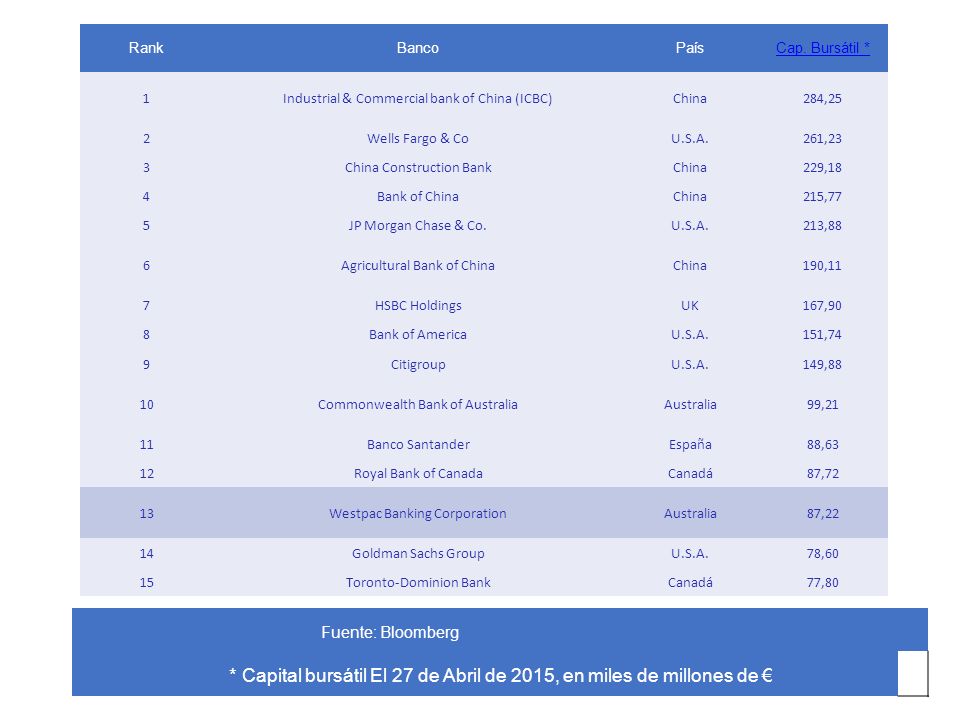Click the País column header
This screenshot has height=720, width=960.
tap(689, 48)
